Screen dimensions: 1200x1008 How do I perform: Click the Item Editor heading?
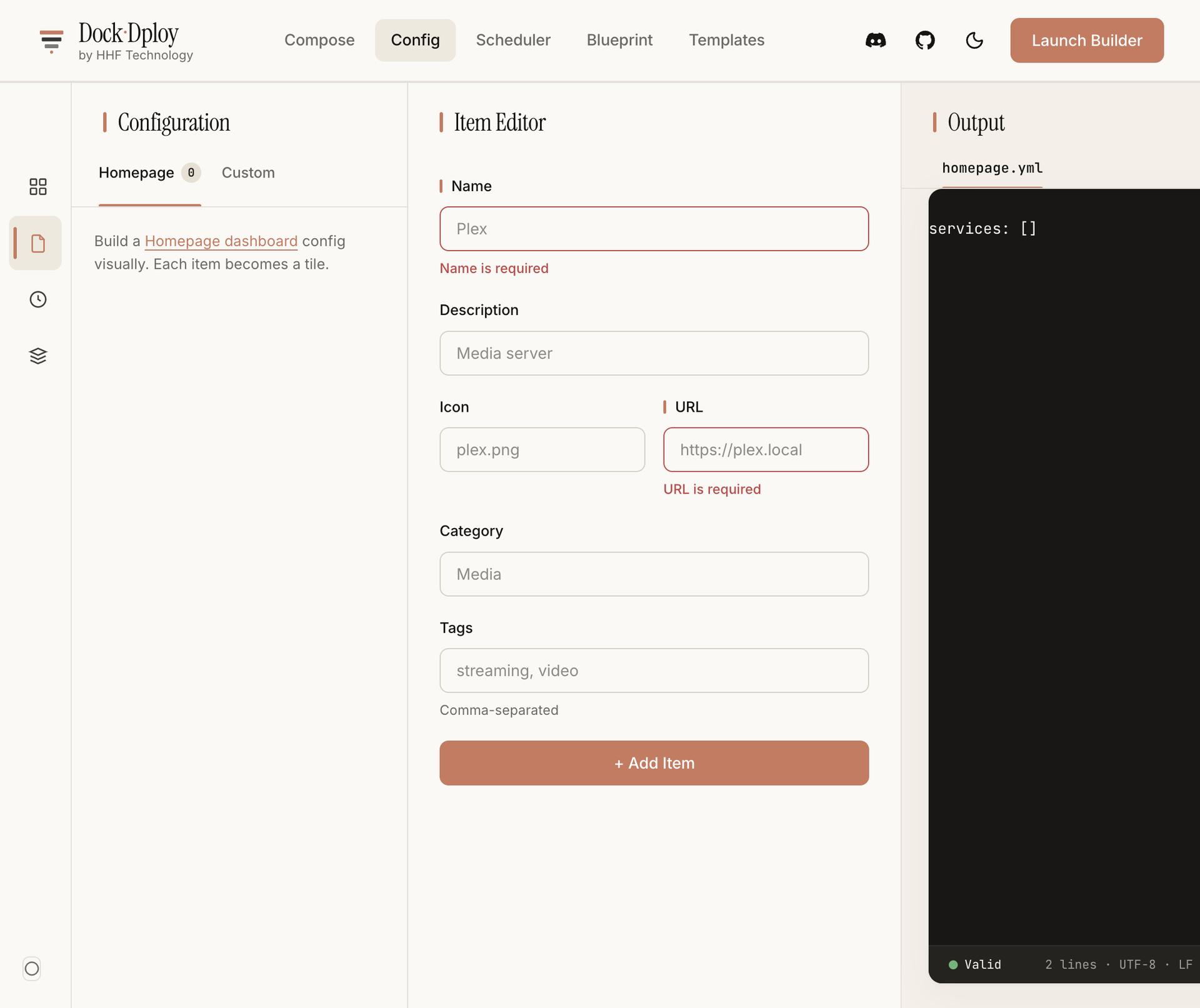(x=499, y=122)
